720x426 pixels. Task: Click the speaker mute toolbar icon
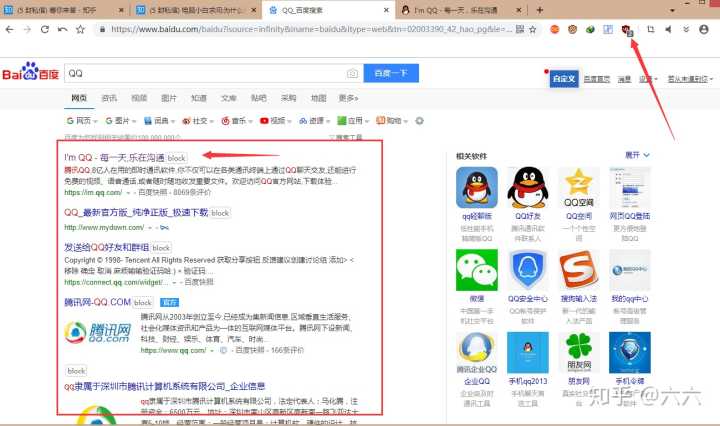669,29
